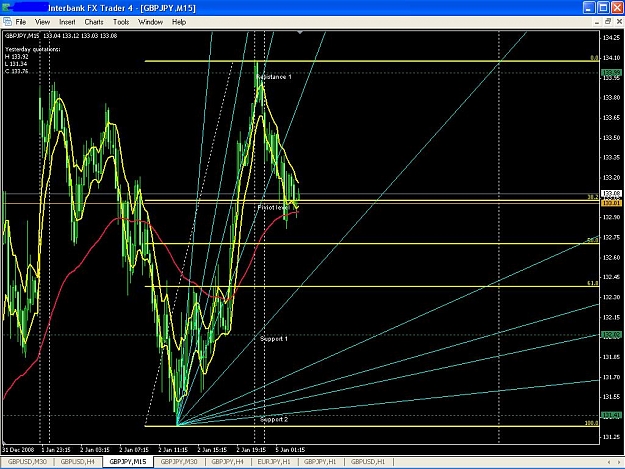The width and height of the screenshot is (625, 469).
Task: Switch to the GBPUSD,H4 chart tab
Action: [x=77, y=462]
